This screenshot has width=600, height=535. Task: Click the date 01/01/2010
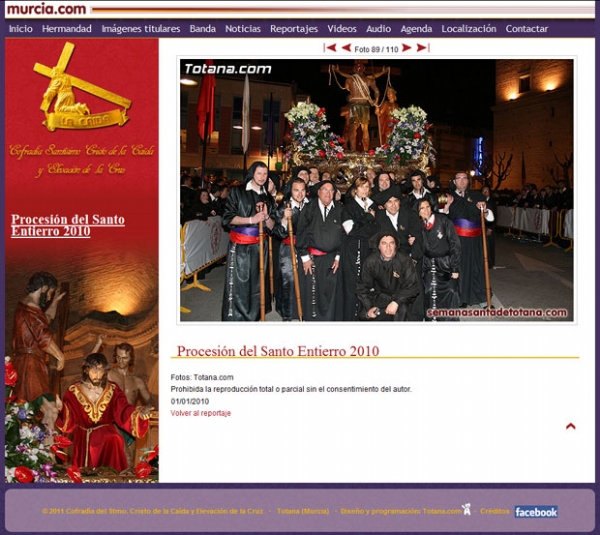[x=190, y=401]
